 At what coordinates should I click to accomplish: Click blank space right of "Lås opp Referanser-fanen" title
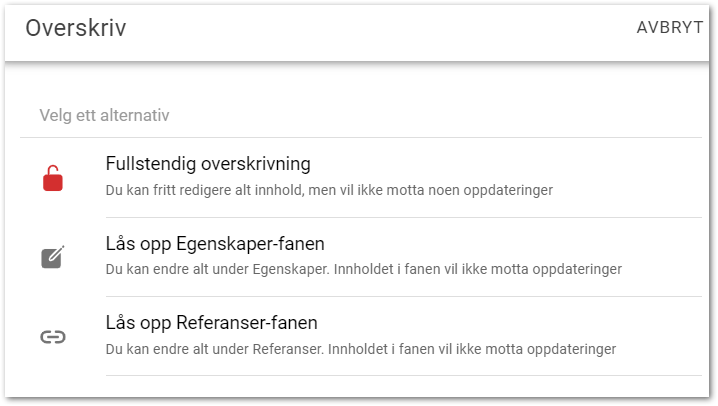pos(500,323)
